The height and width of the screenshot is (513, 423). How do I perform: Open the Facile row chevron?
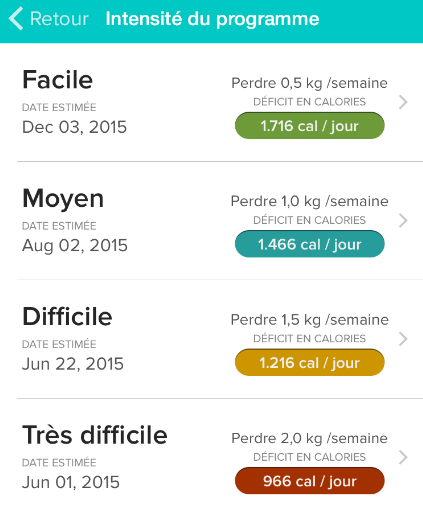(x=403, y=102)
